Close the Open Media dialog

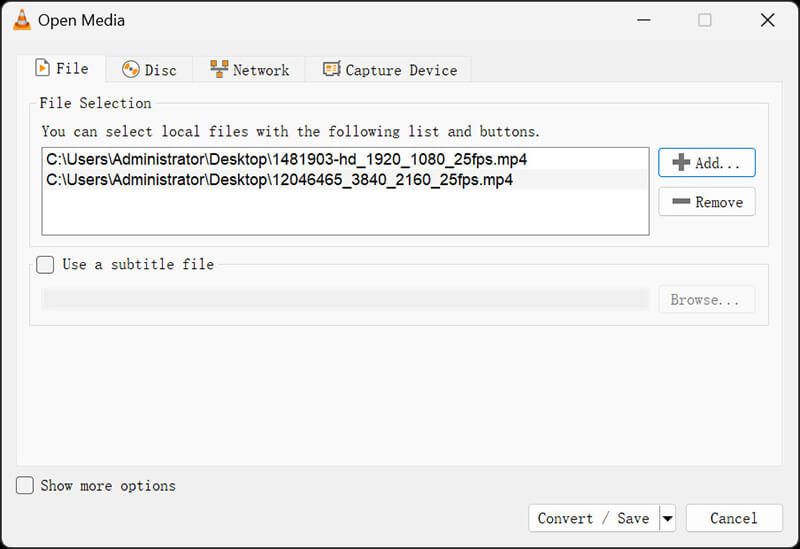point(767,20)
